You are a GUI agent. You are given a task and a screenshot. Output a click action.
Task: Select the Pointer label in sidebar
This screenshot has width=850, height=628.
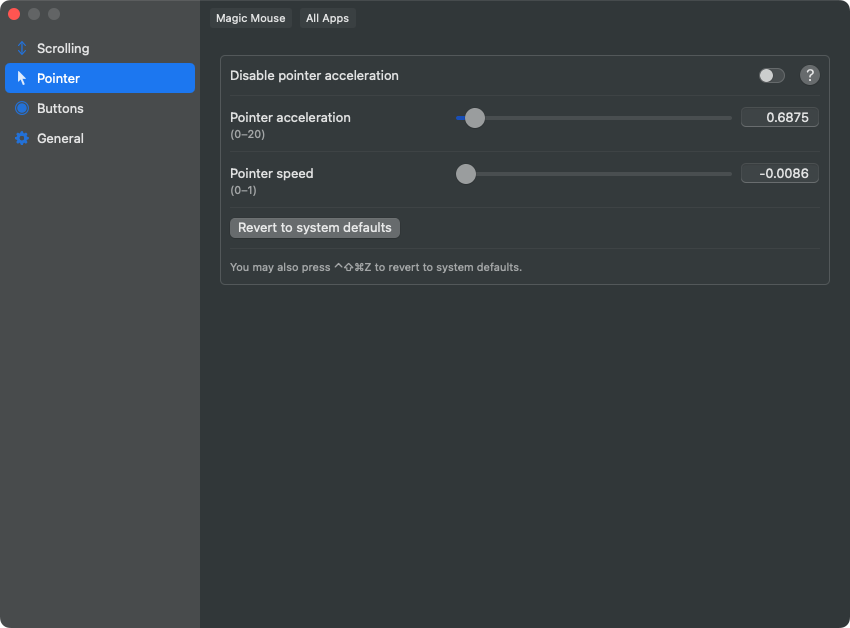point(58,78)
